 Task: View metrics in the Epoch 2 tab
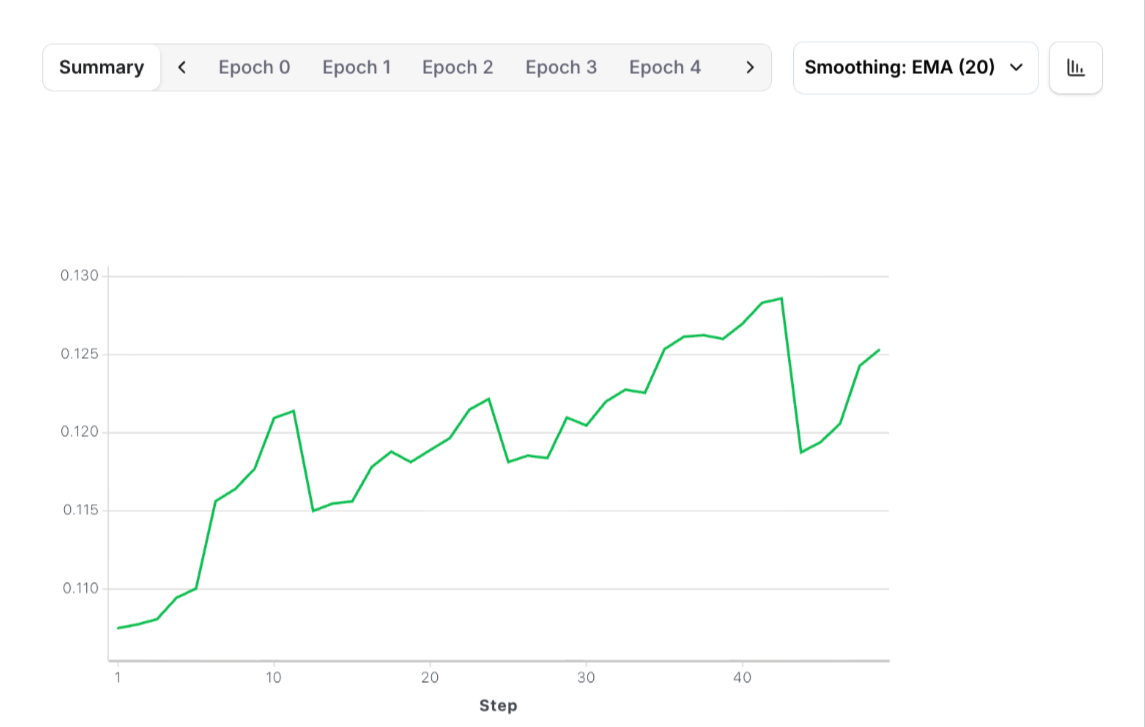[x=458, y=67]
